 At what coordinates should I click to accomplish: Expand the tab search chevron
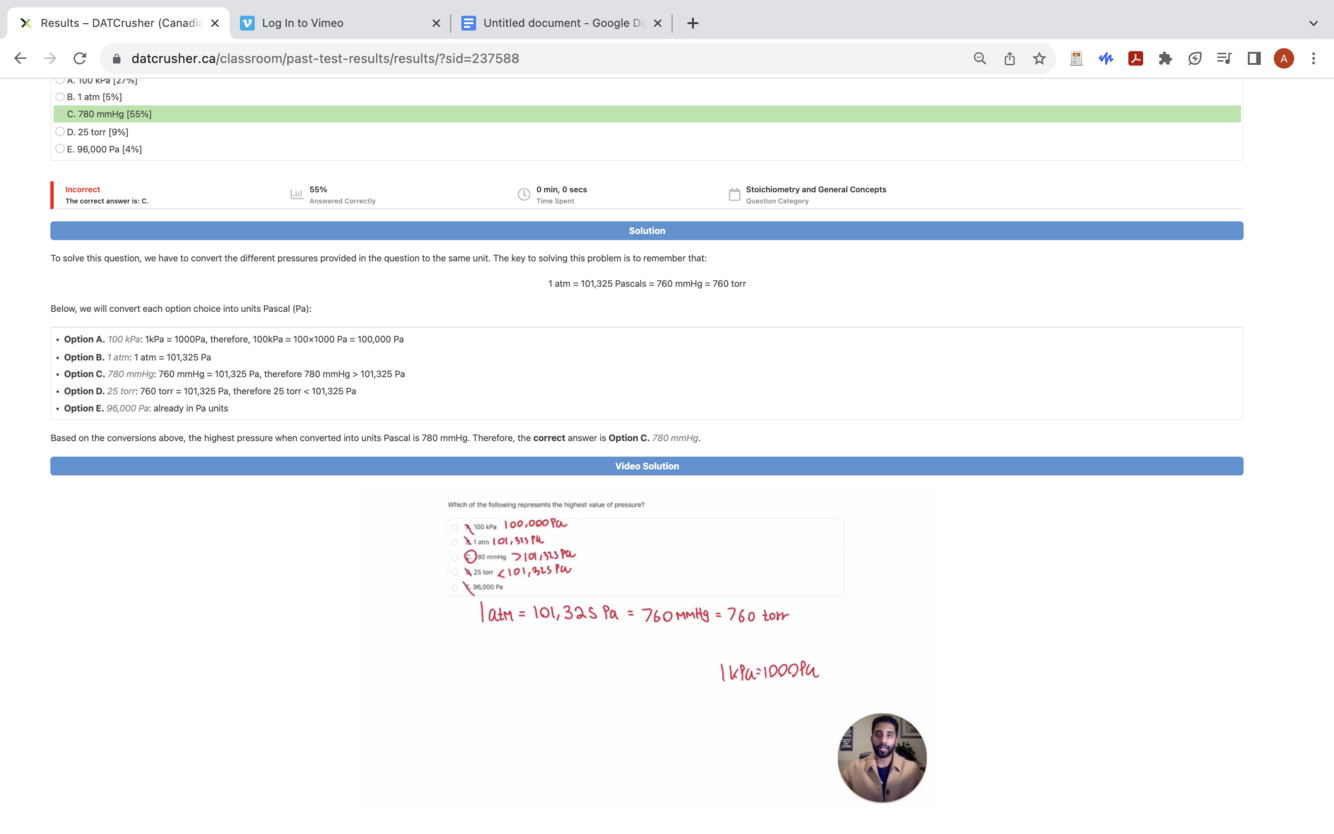pyautogui.click(x=1313, y=23)
